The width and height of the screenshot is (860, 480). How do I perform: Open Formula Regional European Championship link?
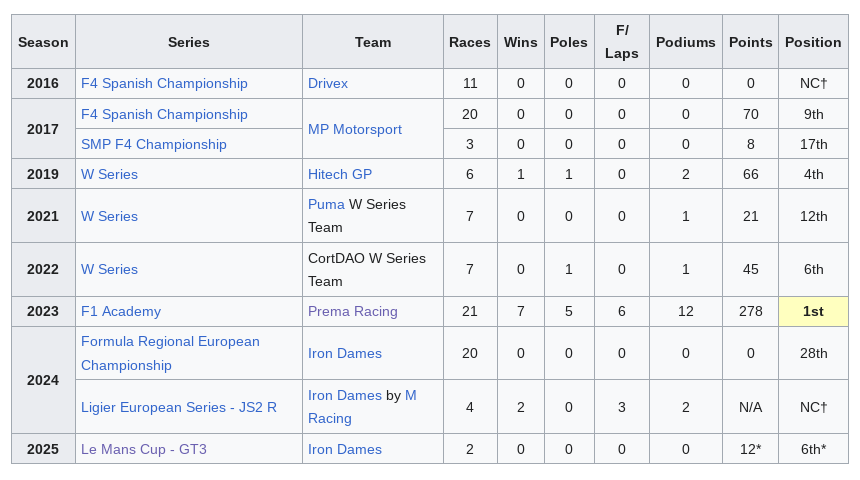[x=170, y=353]
